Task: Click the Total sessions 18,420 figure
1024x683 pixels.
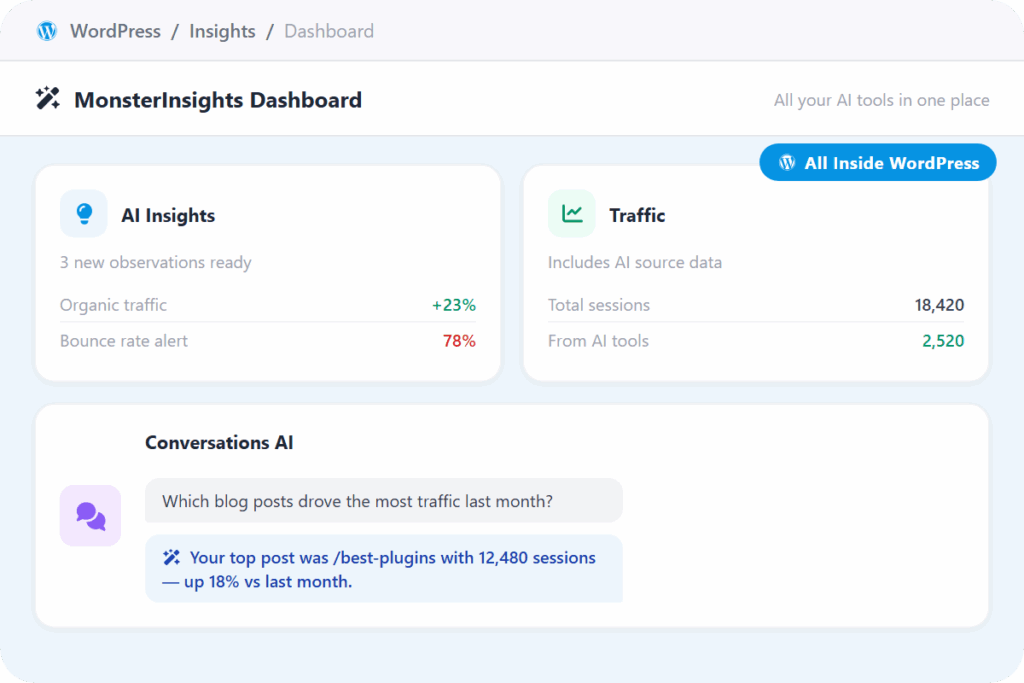Action: pos(939,305)
